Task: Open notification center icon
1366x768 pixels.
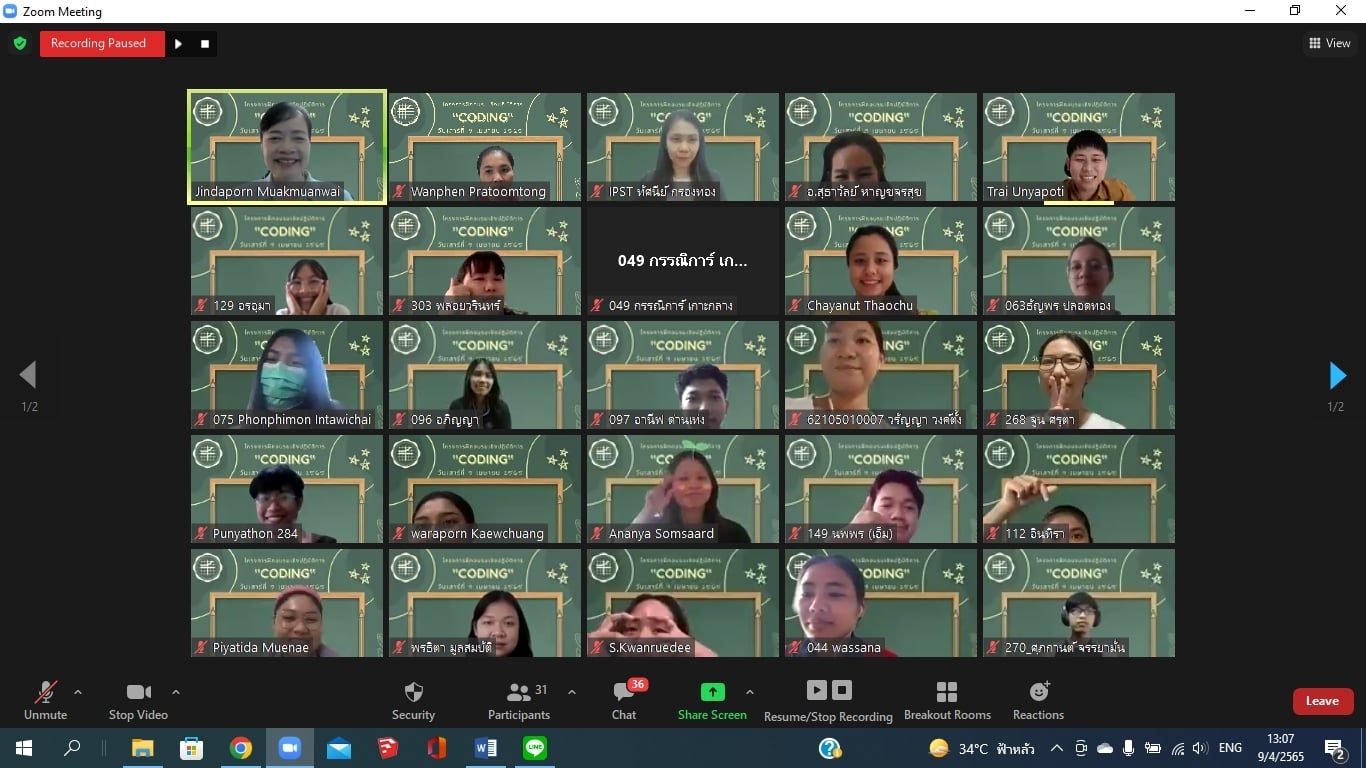Action: pos(1335,748)
